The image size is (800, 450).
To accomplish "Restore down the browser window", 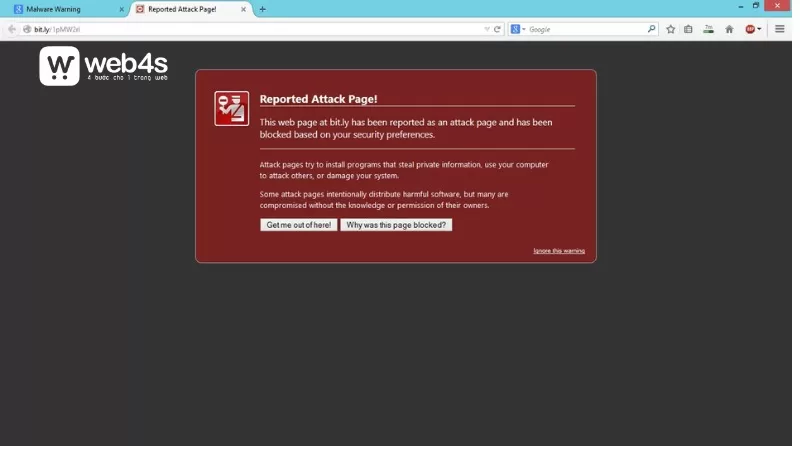I will click(x=756, y=6).
